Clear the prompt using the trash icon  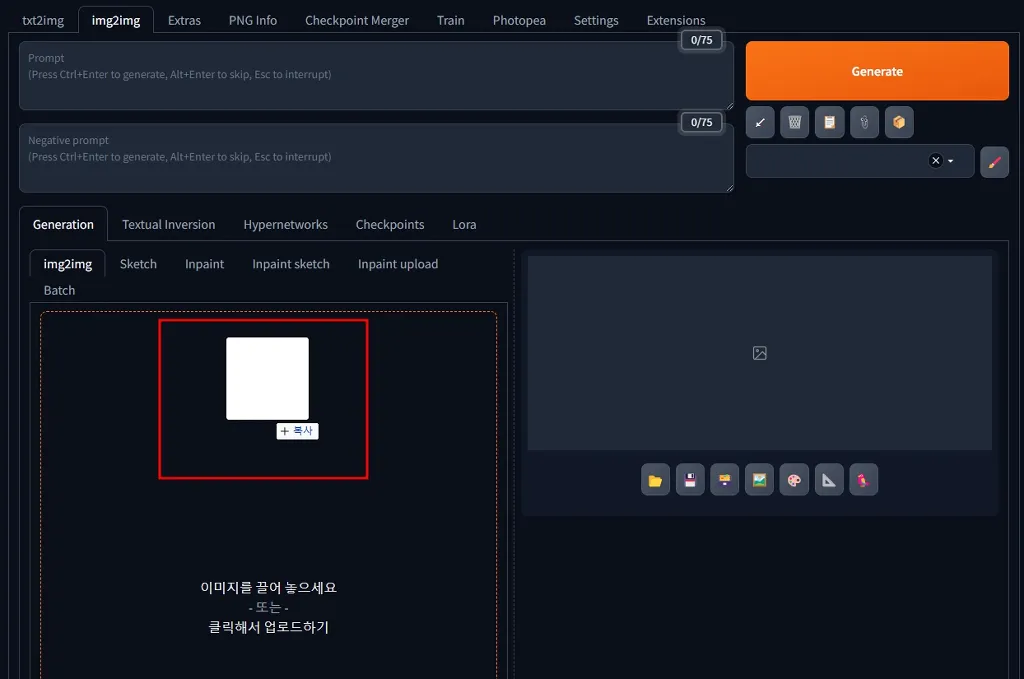tap(795, 122)
